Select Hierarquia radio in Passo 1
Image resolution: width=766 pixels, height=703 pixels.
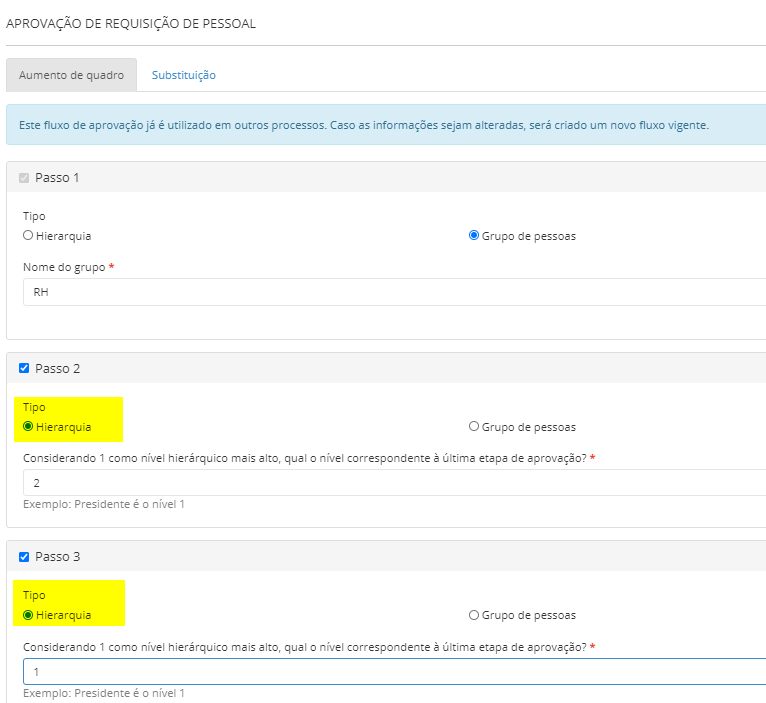28,236
